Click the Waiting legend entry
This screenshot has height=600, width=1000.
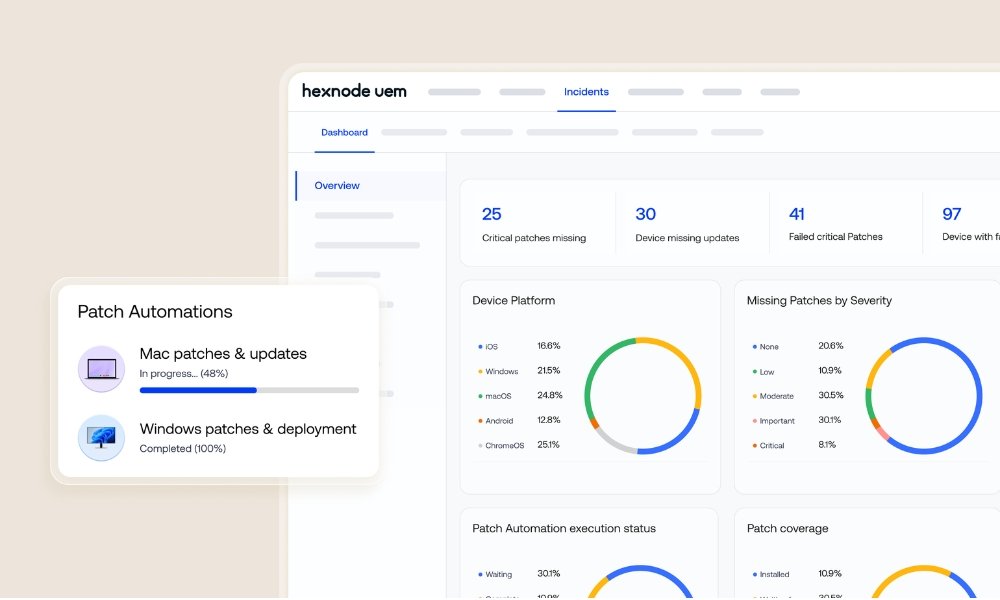click(495, 574)
